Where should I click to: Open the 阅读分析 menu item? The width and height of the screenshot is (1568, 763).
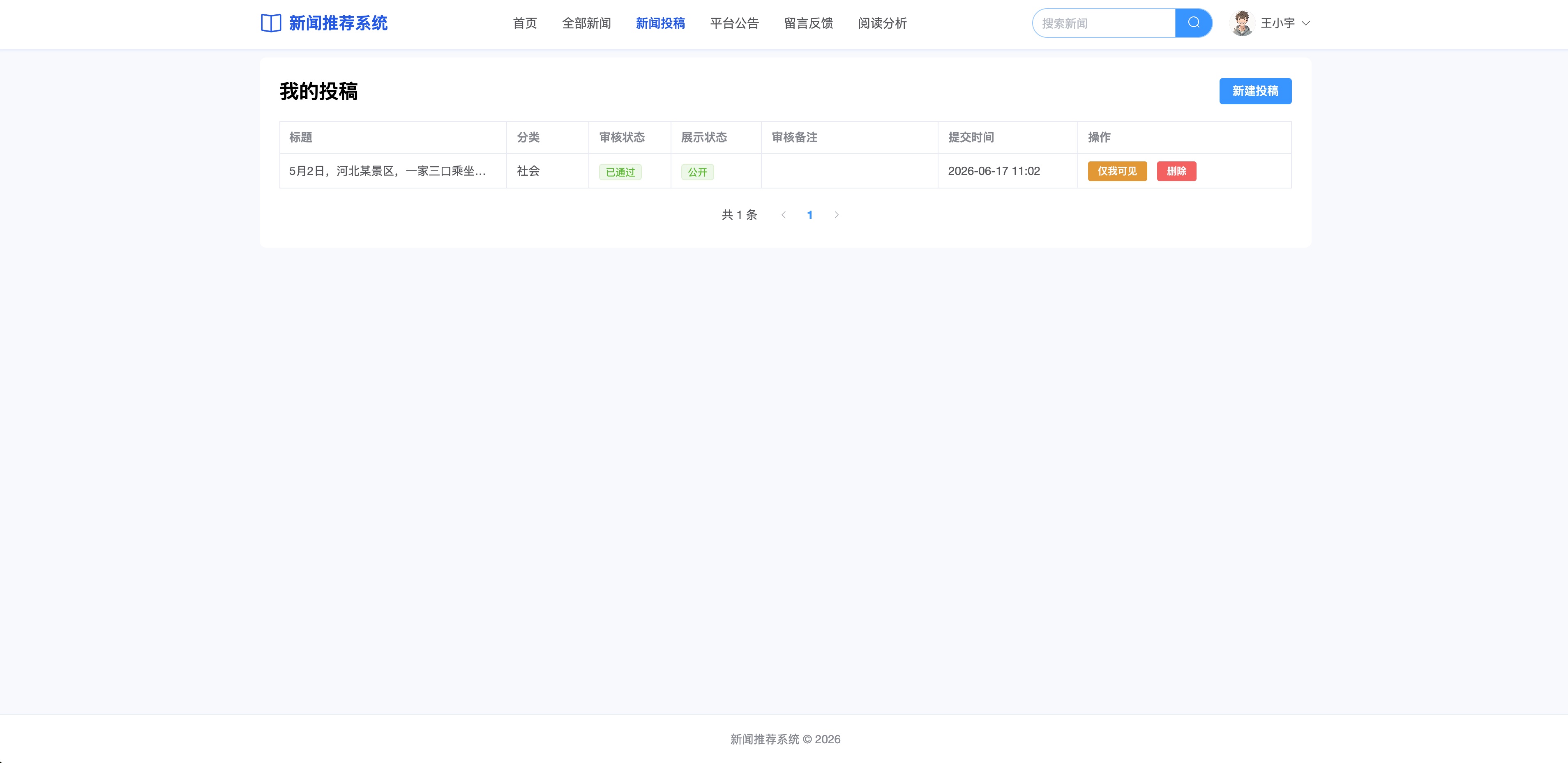tap(882, 23)
